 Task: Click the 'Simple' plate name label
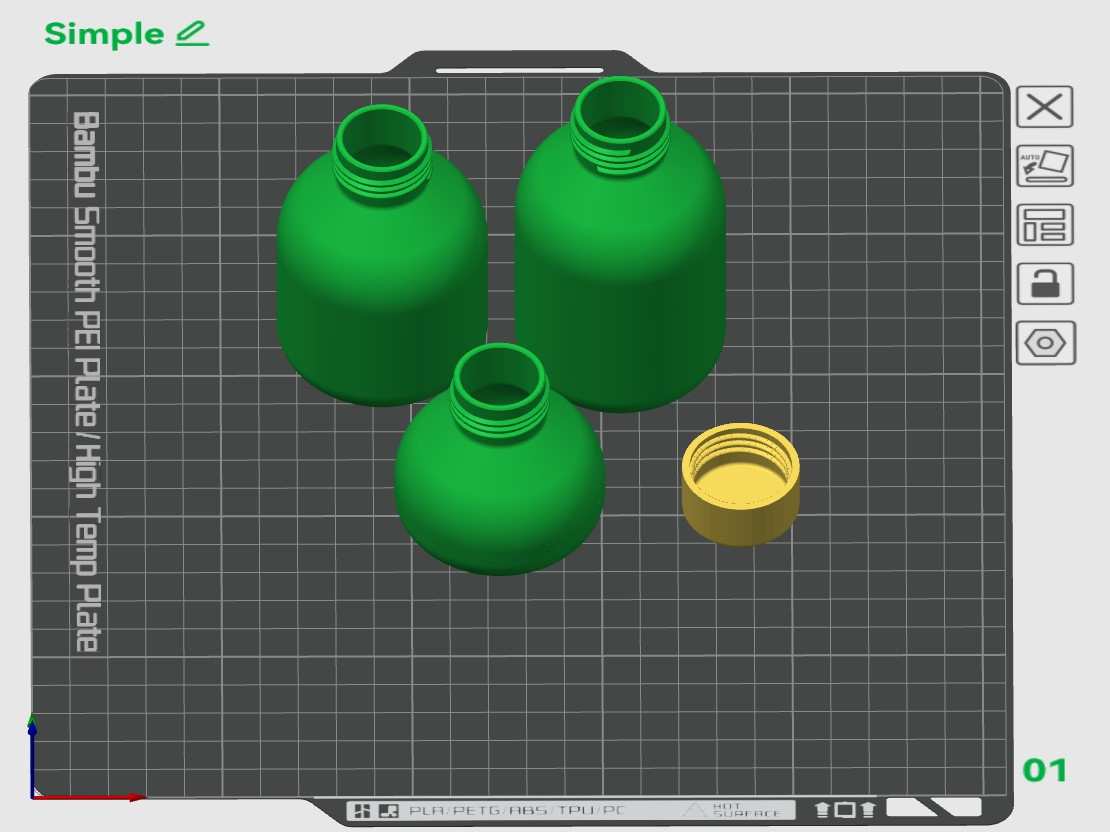click(104, 34)
